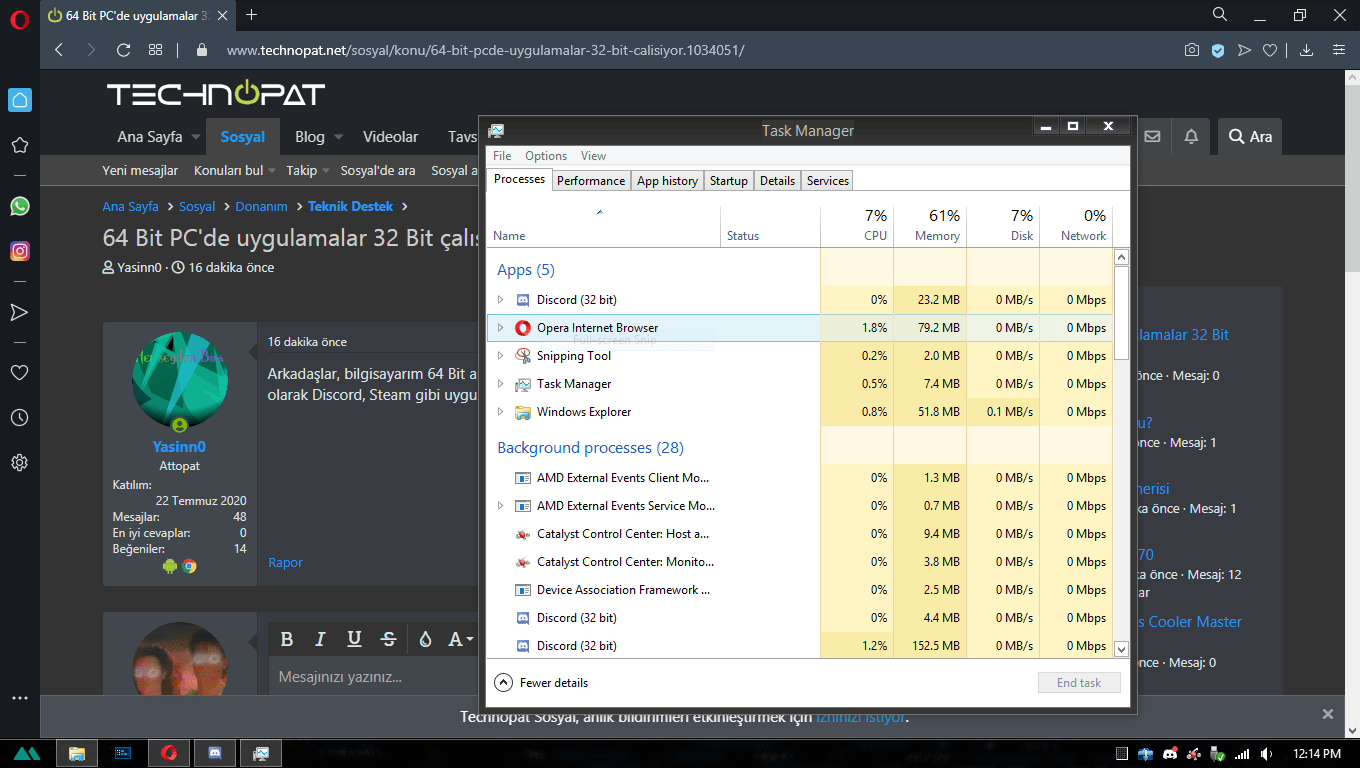Open Opera sidebar home icon
The image size is (1360, 768).
click(19, 99)
